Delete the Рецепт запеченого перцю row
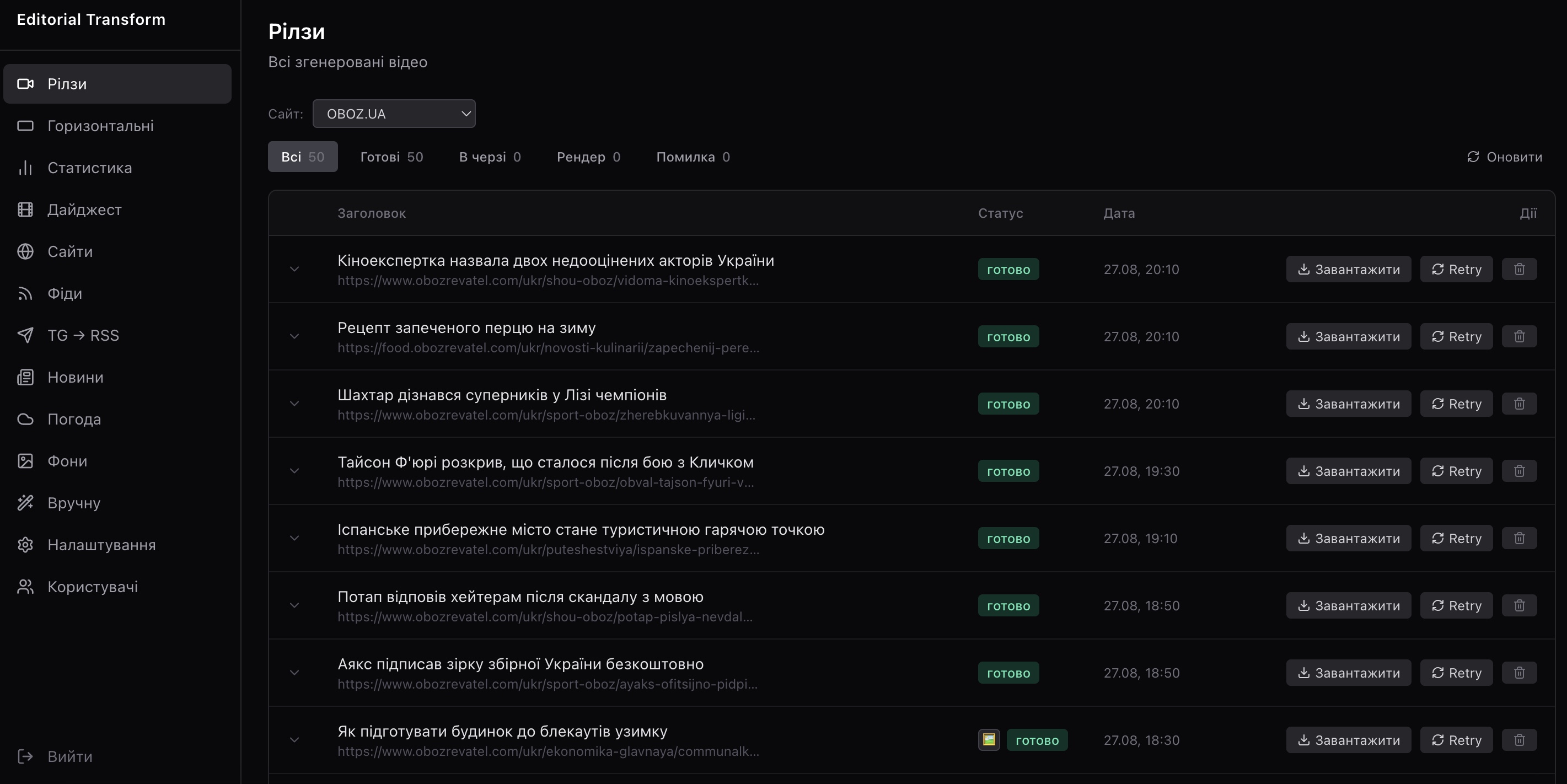 pyautogui.click(x=1519, y=337)
